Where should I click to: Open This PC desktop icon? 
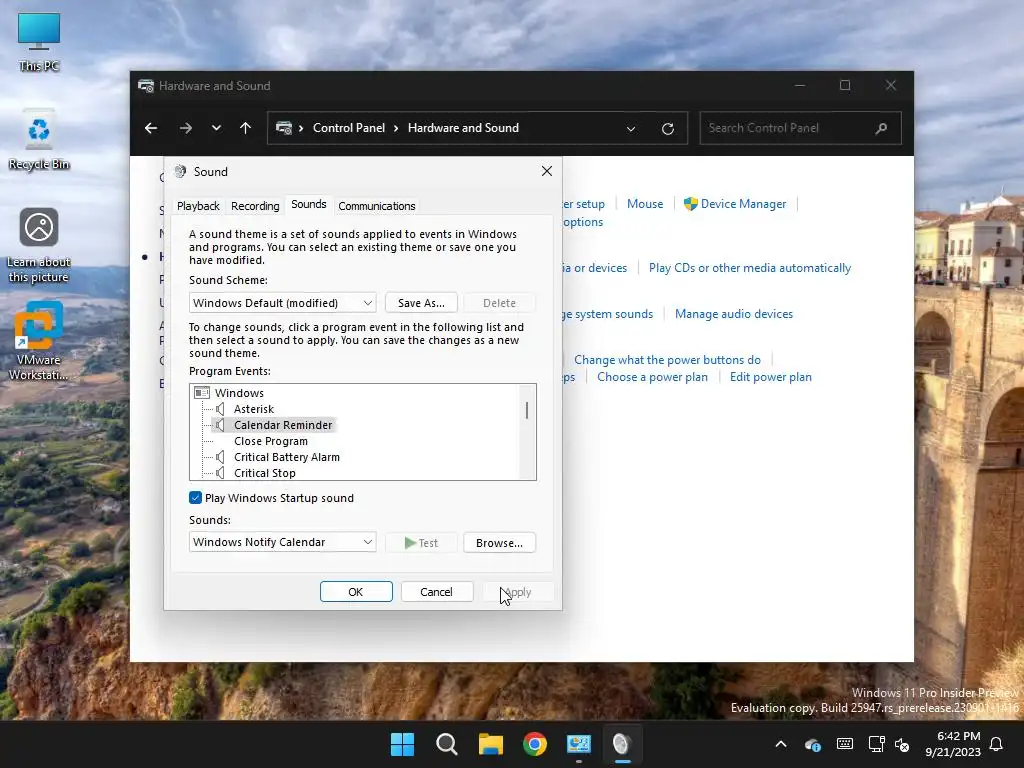[39, 42]
